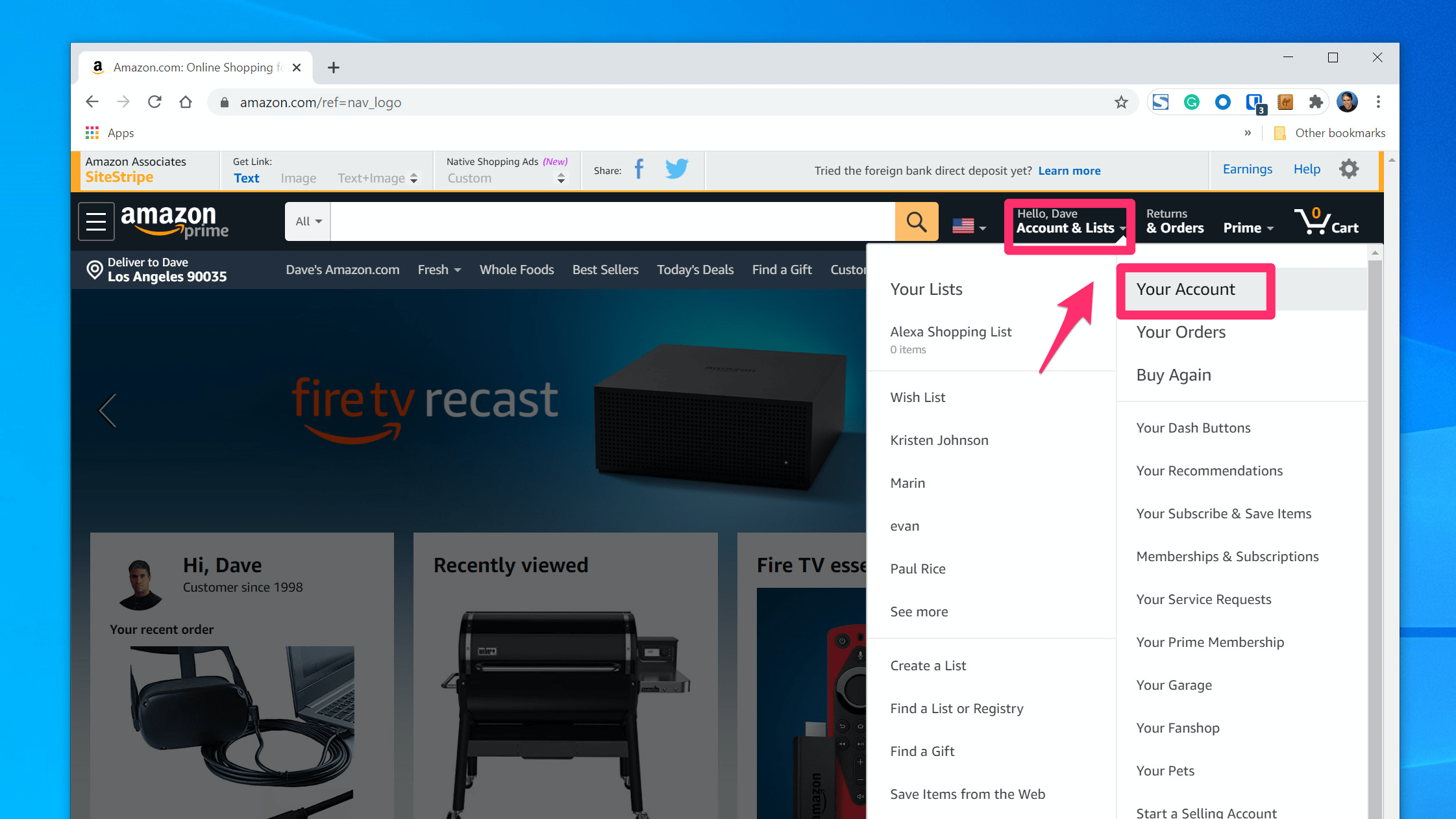
Task: Go to previous banner with left arrow
Action: (108, 410)
